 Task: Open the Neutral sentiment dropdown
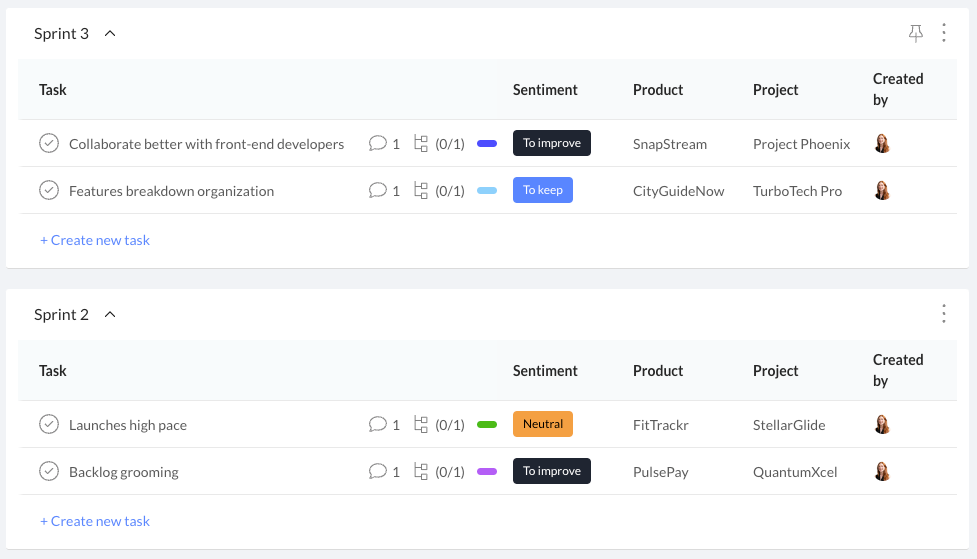point(542,424)
